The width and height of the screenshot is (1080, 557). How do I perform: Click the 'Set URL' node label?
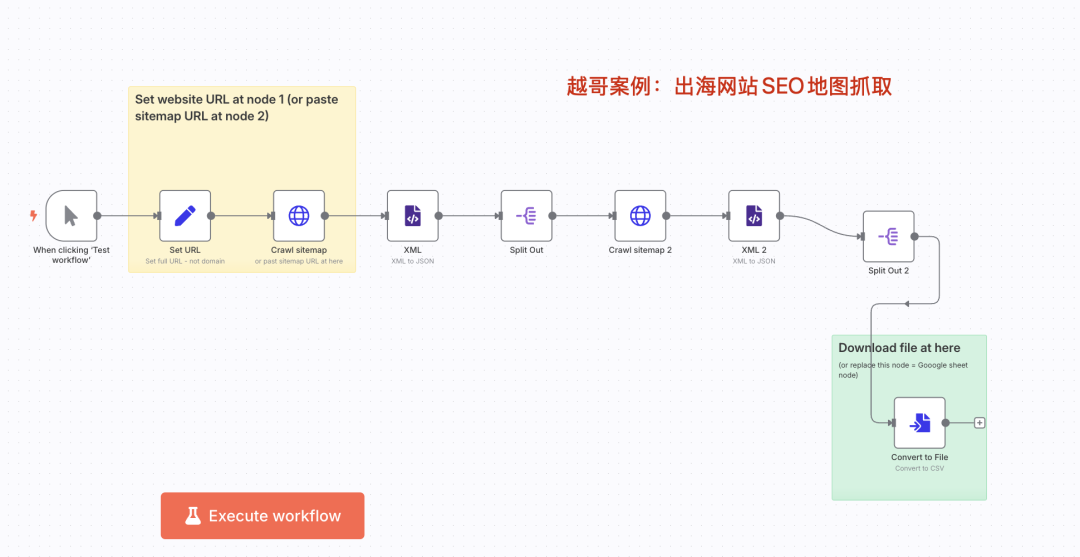coord(185,250)
